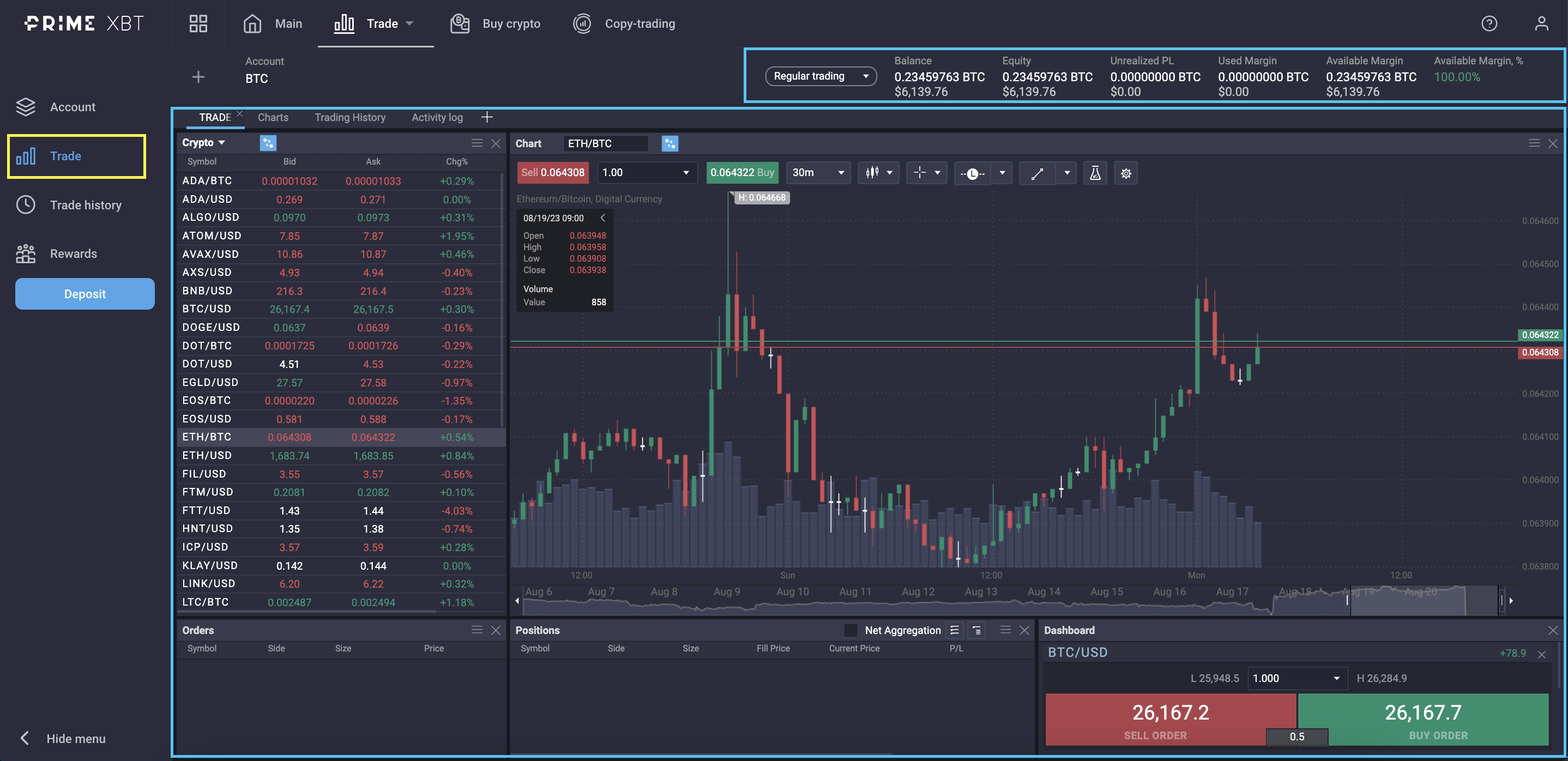Open the help question mark icon
The image size is (1568, 761).
[1488, 24]
